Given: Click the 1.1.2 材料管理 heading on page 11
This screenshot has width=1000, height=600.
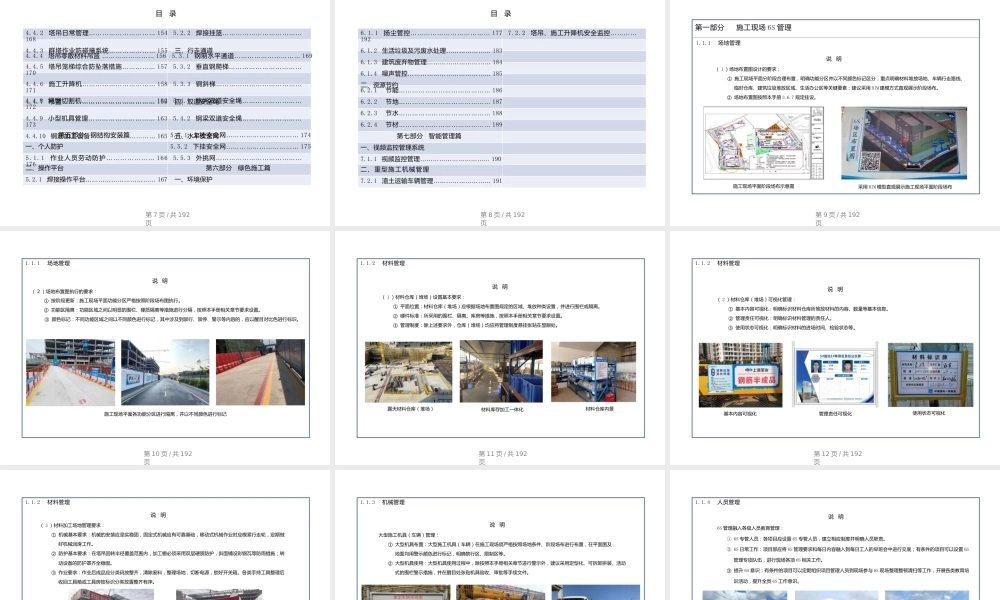Looking at the screenshot, I should pyautogui.click(x=383, y=263).
